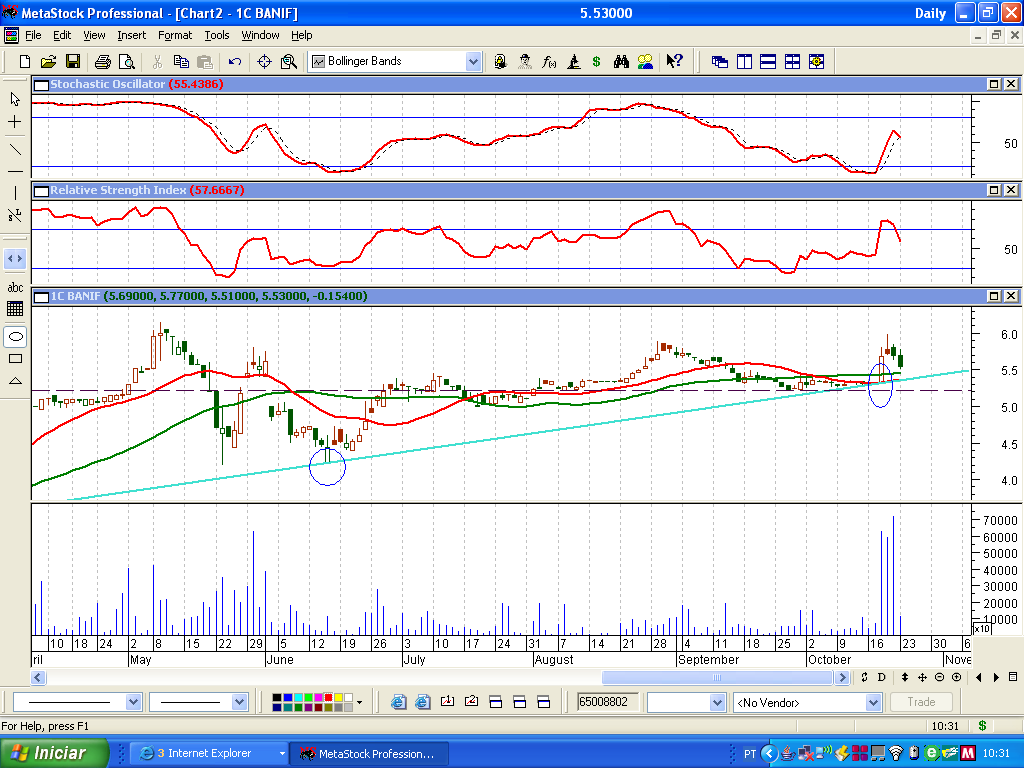Open The Explorer binoculars tool
This screenshot has width=1024, height=768.
[621, 62]
